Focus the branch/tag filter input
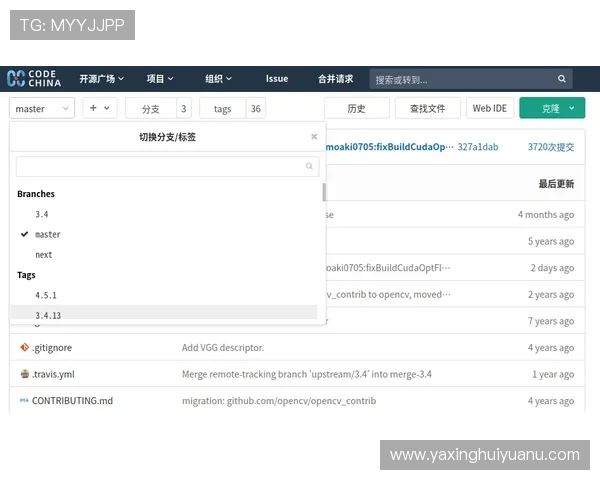The height and width of the screenshot is (480, 600). pos(168,166)
